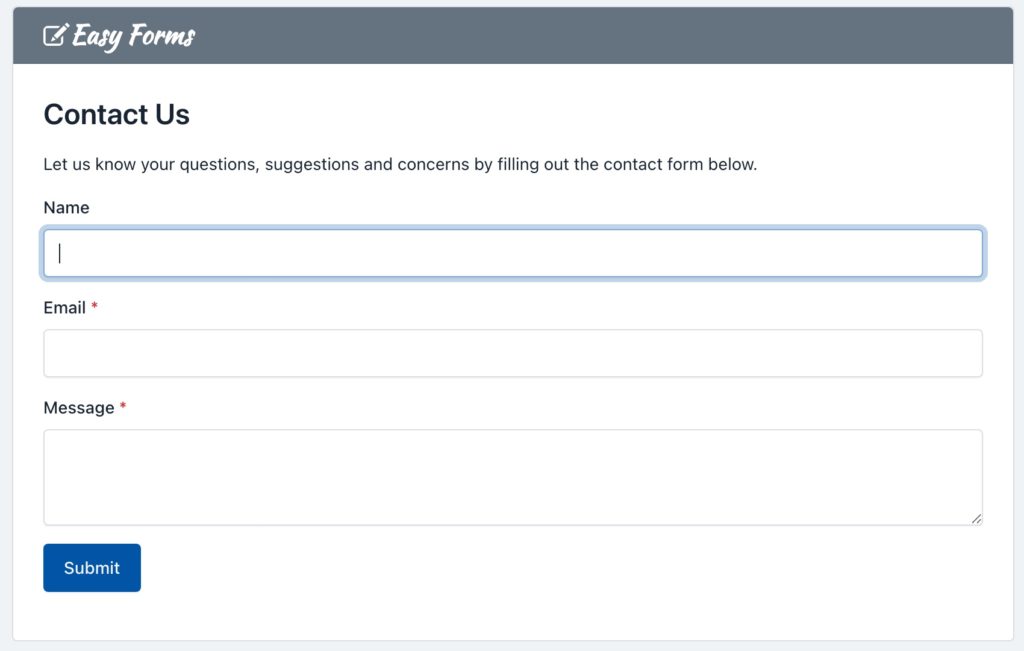Click the Submit button's text label
Image resolution: width=1024 pixels, height=651 pixels.
click(x=91, y=567)
